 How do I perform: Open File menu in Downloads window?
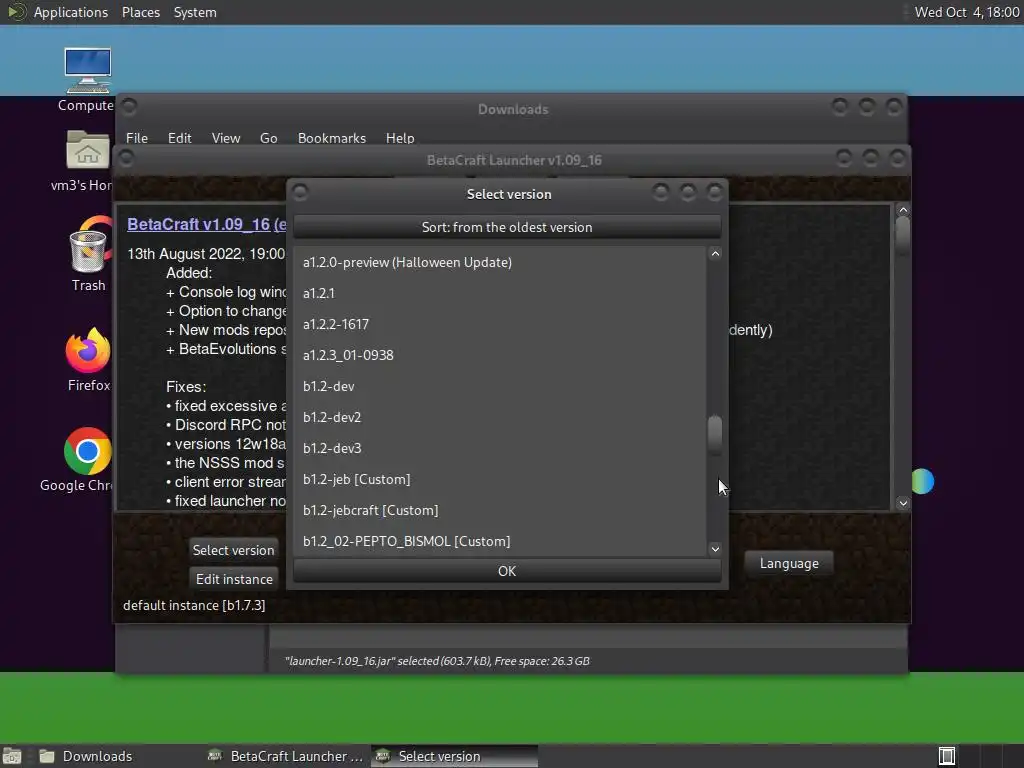tap(136, 138)
